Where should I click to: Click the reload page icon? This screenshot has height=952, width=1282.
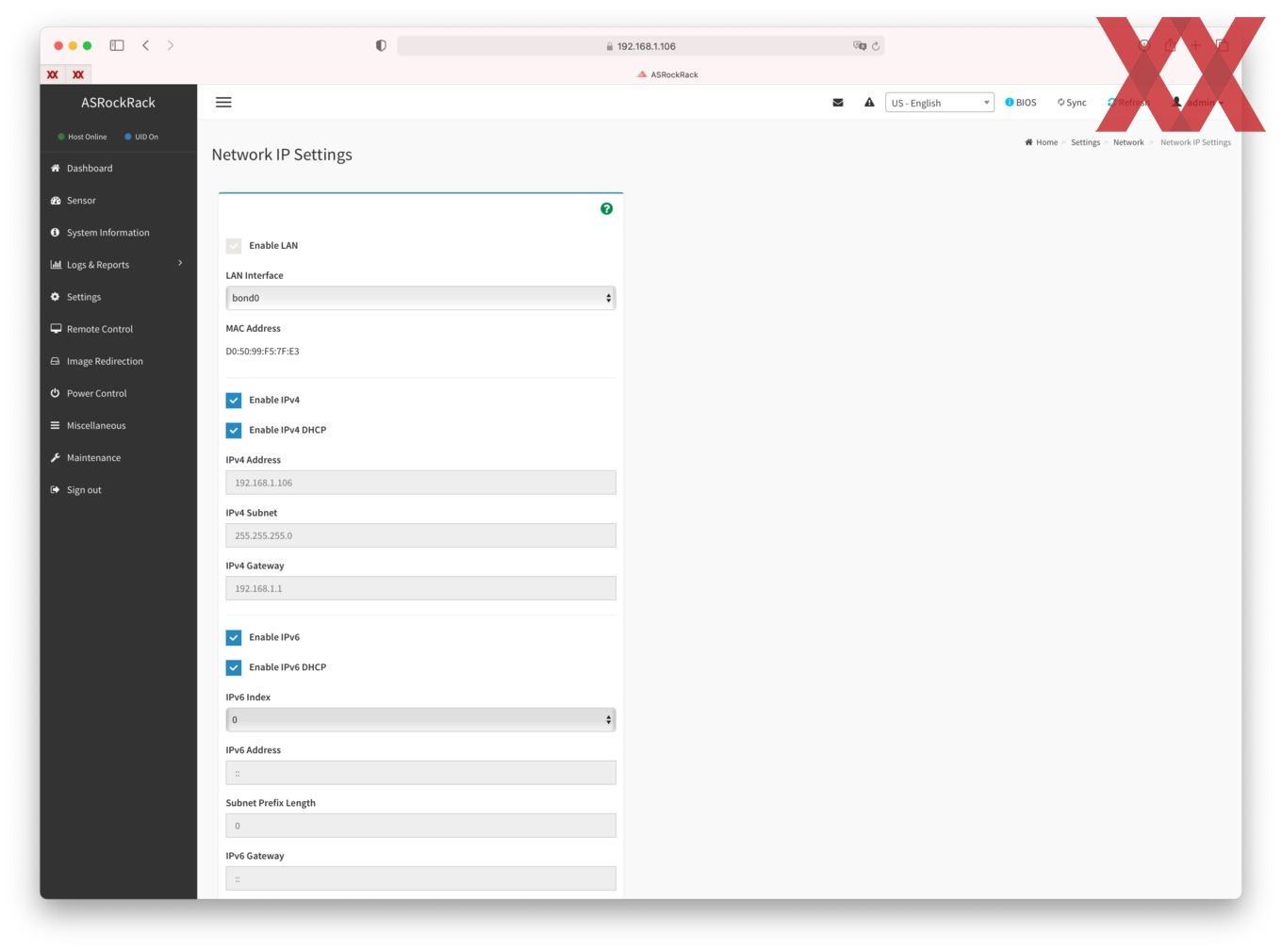876,45
